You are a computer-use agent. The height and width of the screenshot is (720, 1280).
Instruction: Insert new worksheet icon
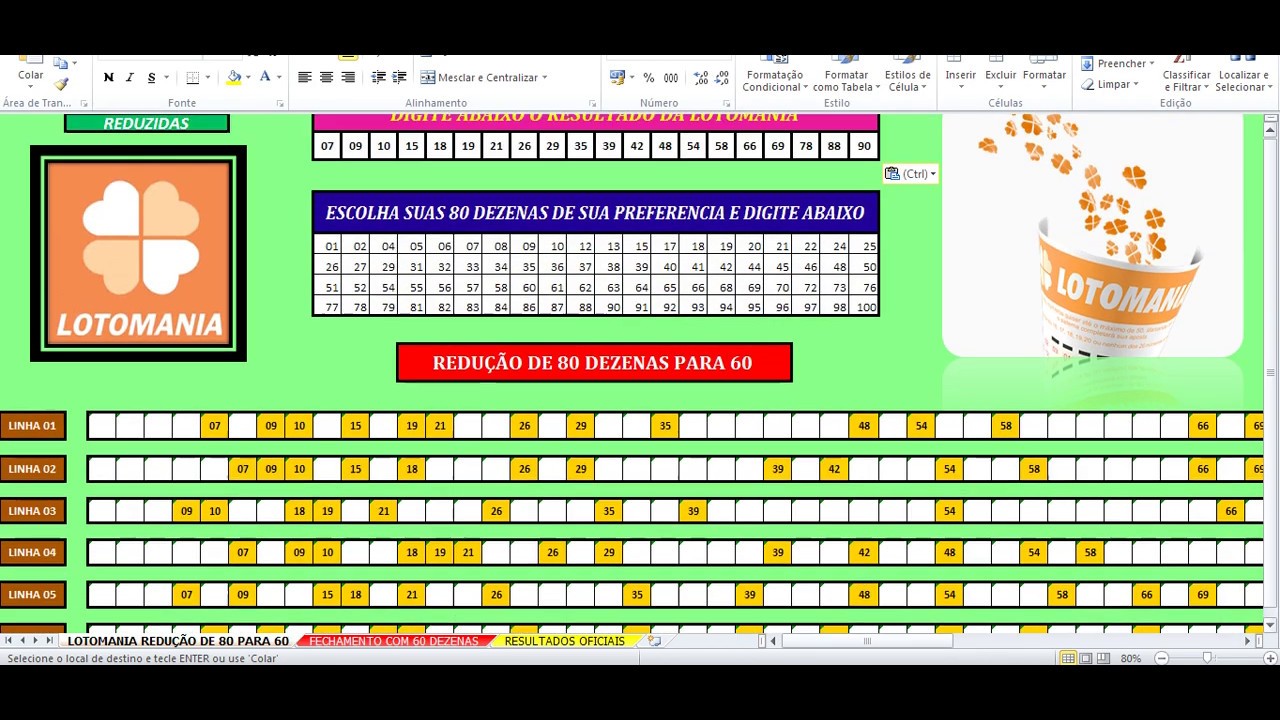pos(654,641)
